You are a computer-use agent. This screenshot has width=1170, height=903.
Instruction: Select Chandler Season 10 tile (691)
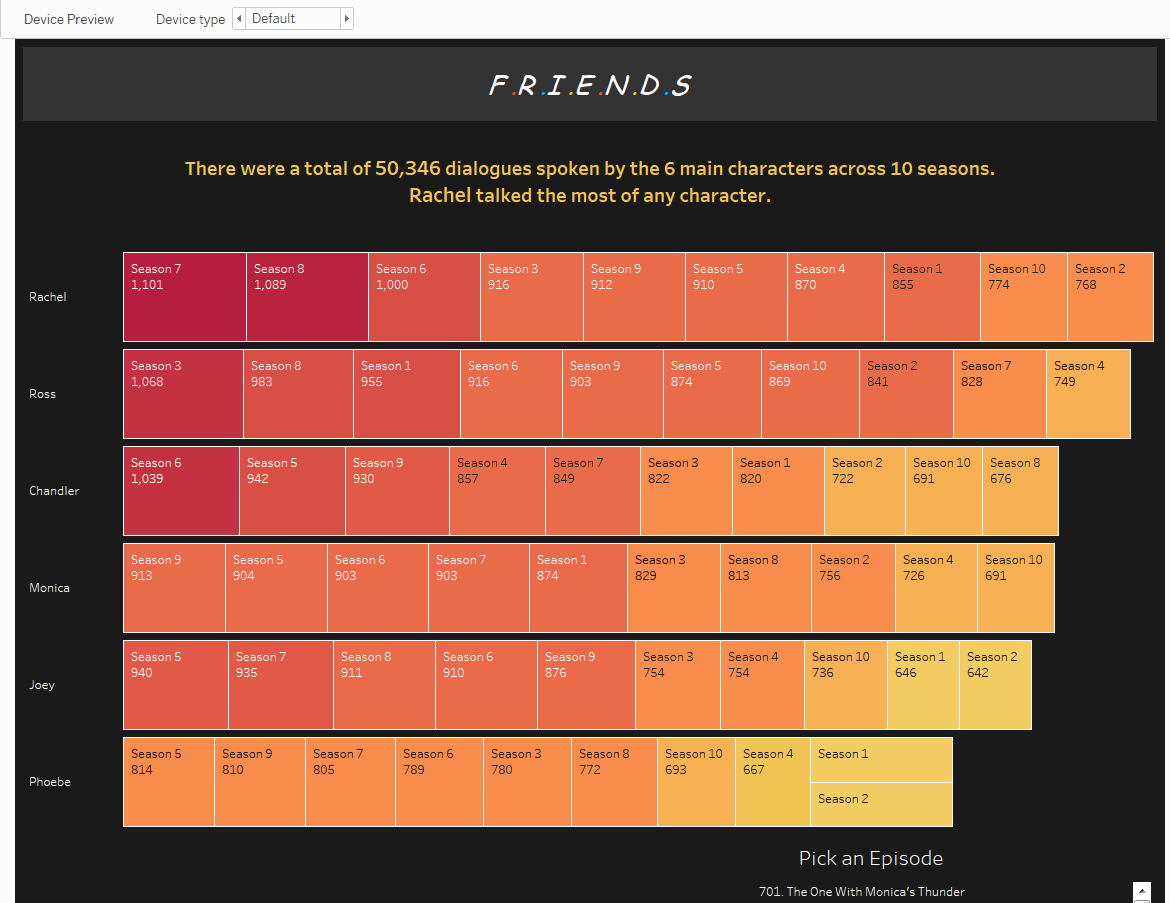(944, 491)
